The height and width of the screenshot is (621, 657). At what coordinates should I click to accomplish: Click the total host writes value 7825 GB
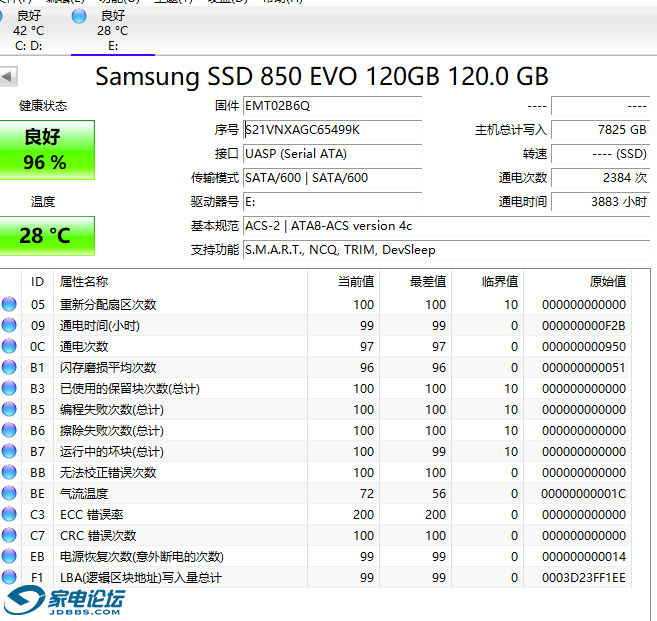tap(600, 130)
